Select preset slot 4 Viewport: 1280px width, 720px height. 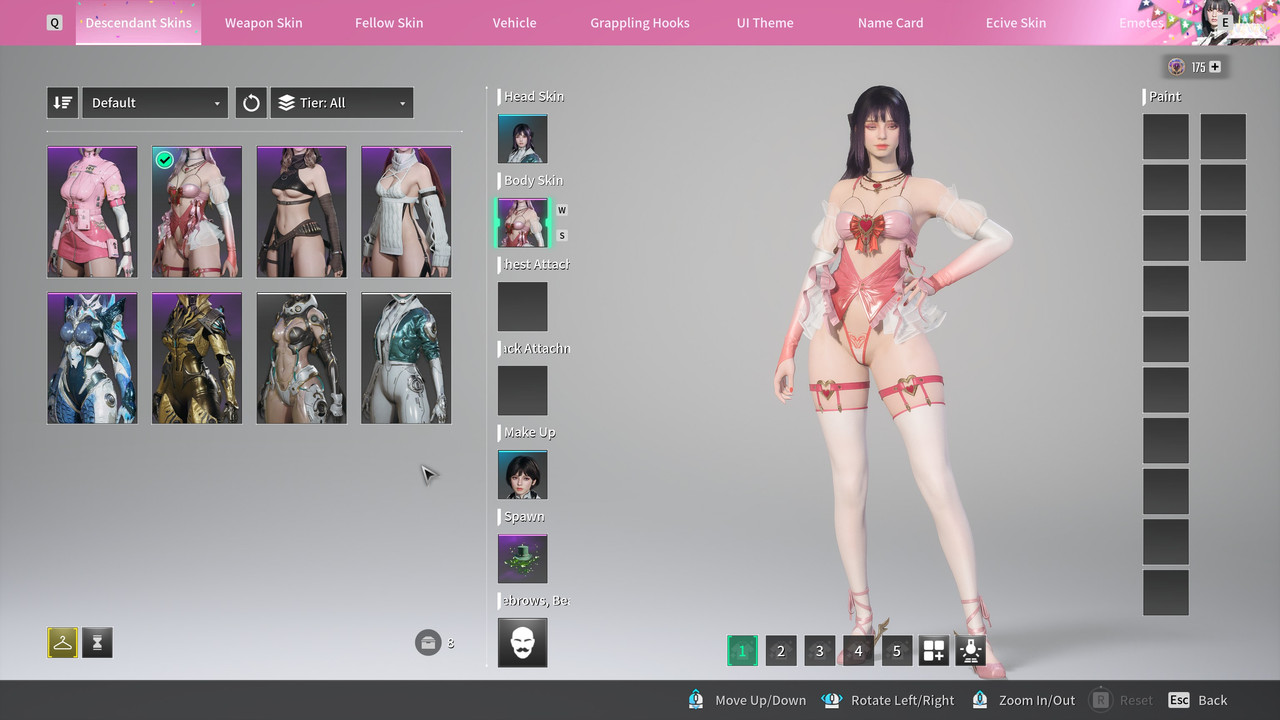[x=858, y=651]
